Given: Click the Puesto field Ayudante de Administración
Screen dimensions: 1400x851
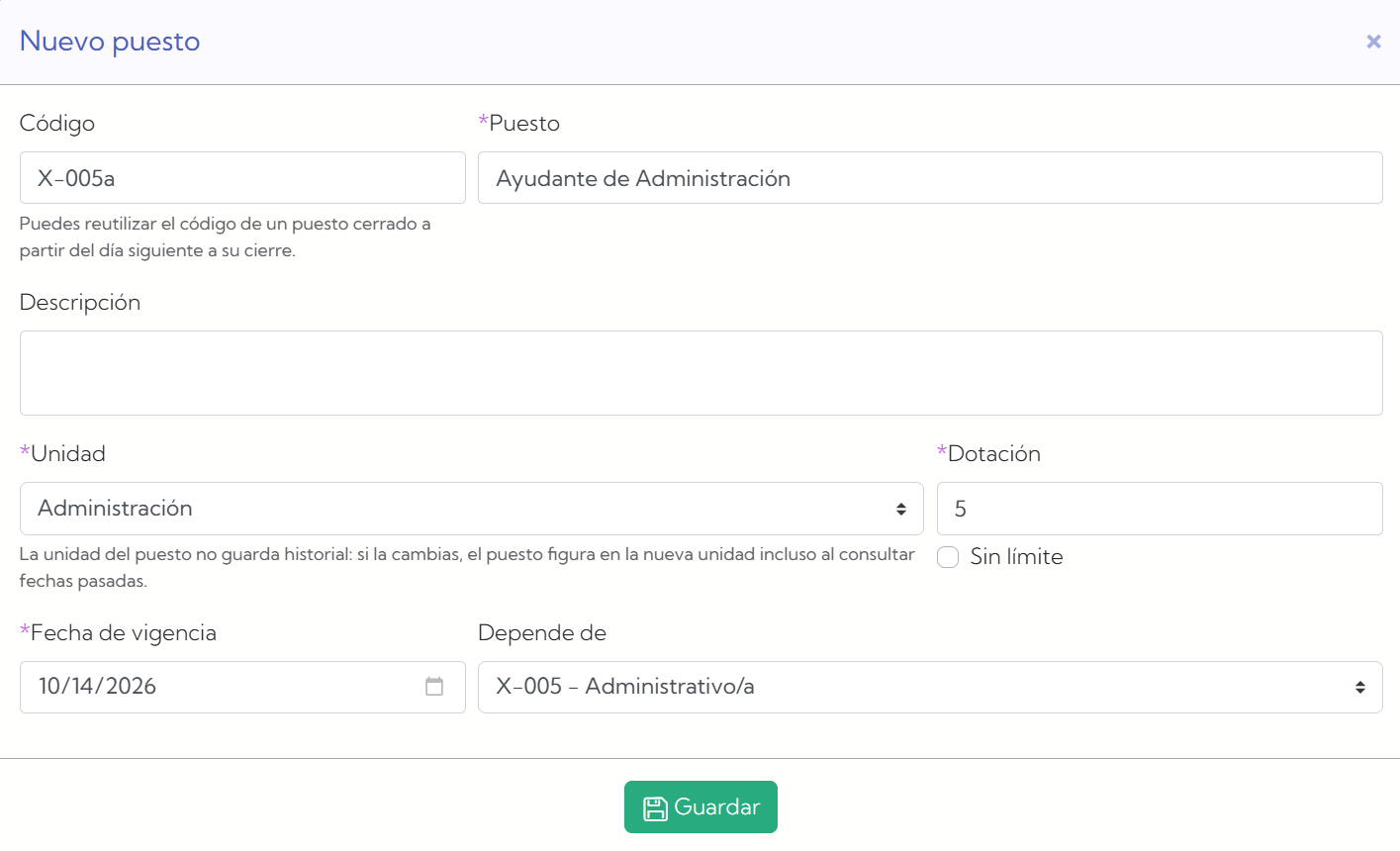Looking at the screenshot, I should coord(930,178).
